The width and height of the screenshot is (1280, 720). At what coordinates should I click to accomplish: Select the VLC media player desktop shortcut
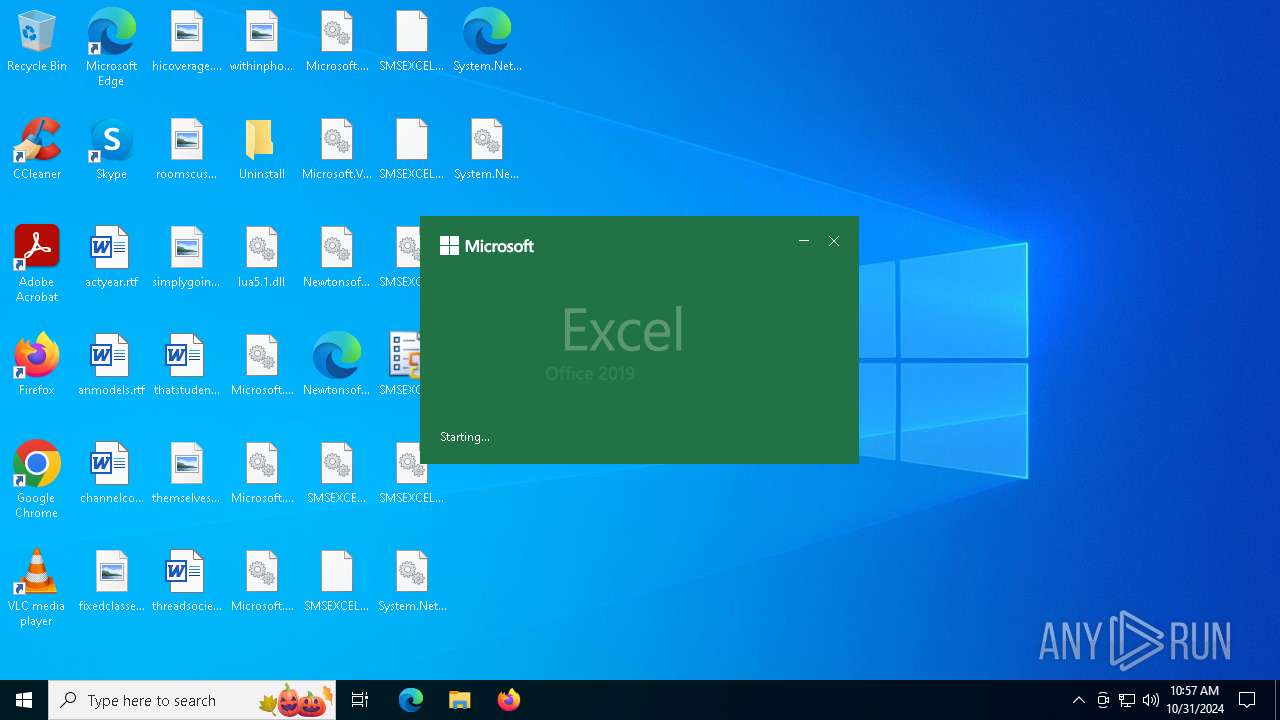tap(37, 588)
